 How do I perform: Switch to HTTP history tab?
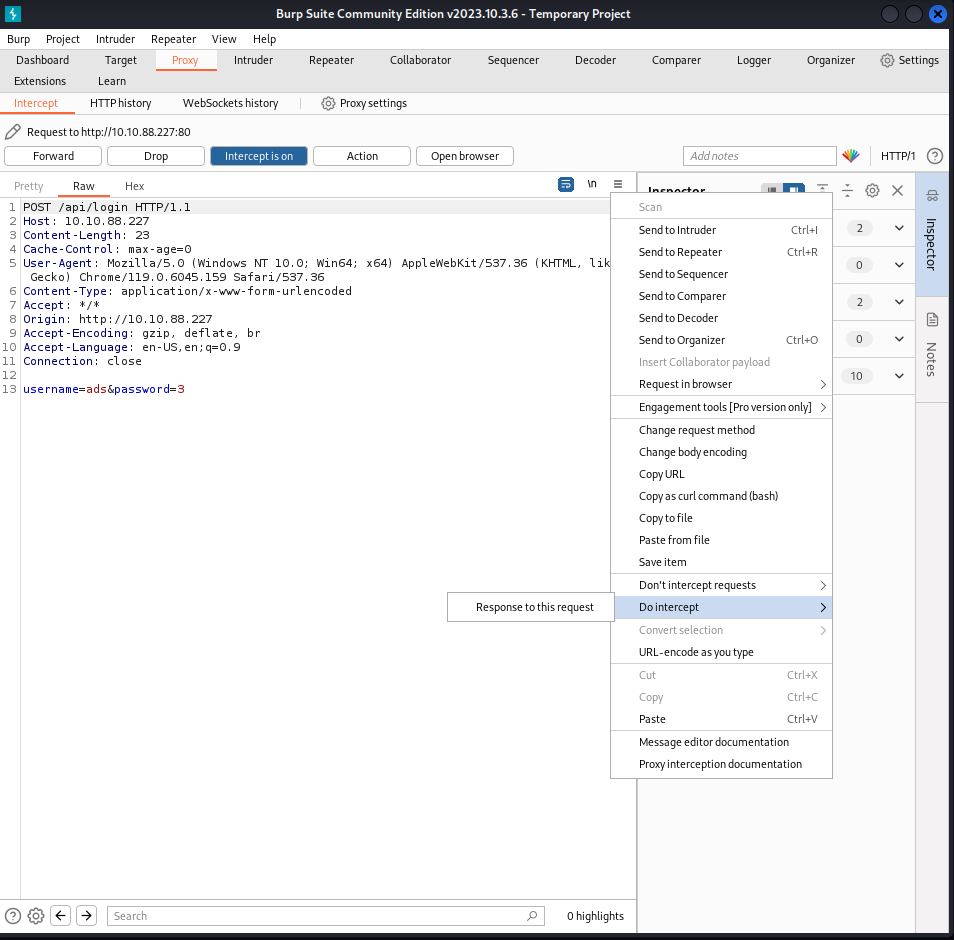[x=120, y=103]
